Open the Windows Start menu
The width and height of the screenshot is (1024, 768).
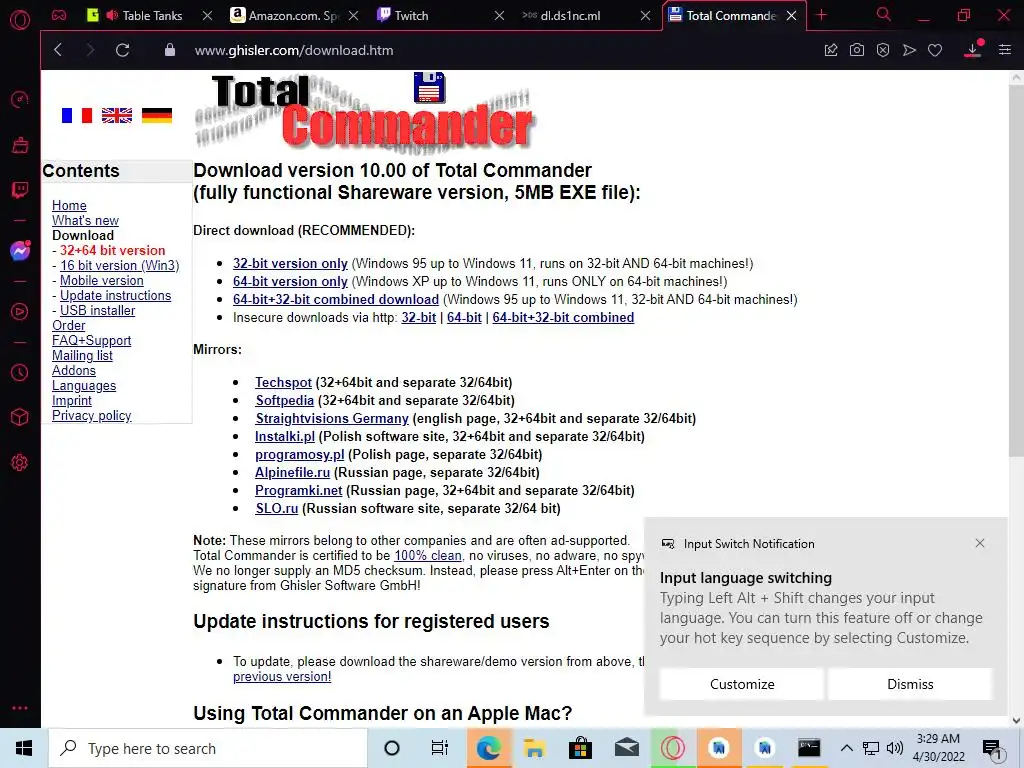pos(24,748)
